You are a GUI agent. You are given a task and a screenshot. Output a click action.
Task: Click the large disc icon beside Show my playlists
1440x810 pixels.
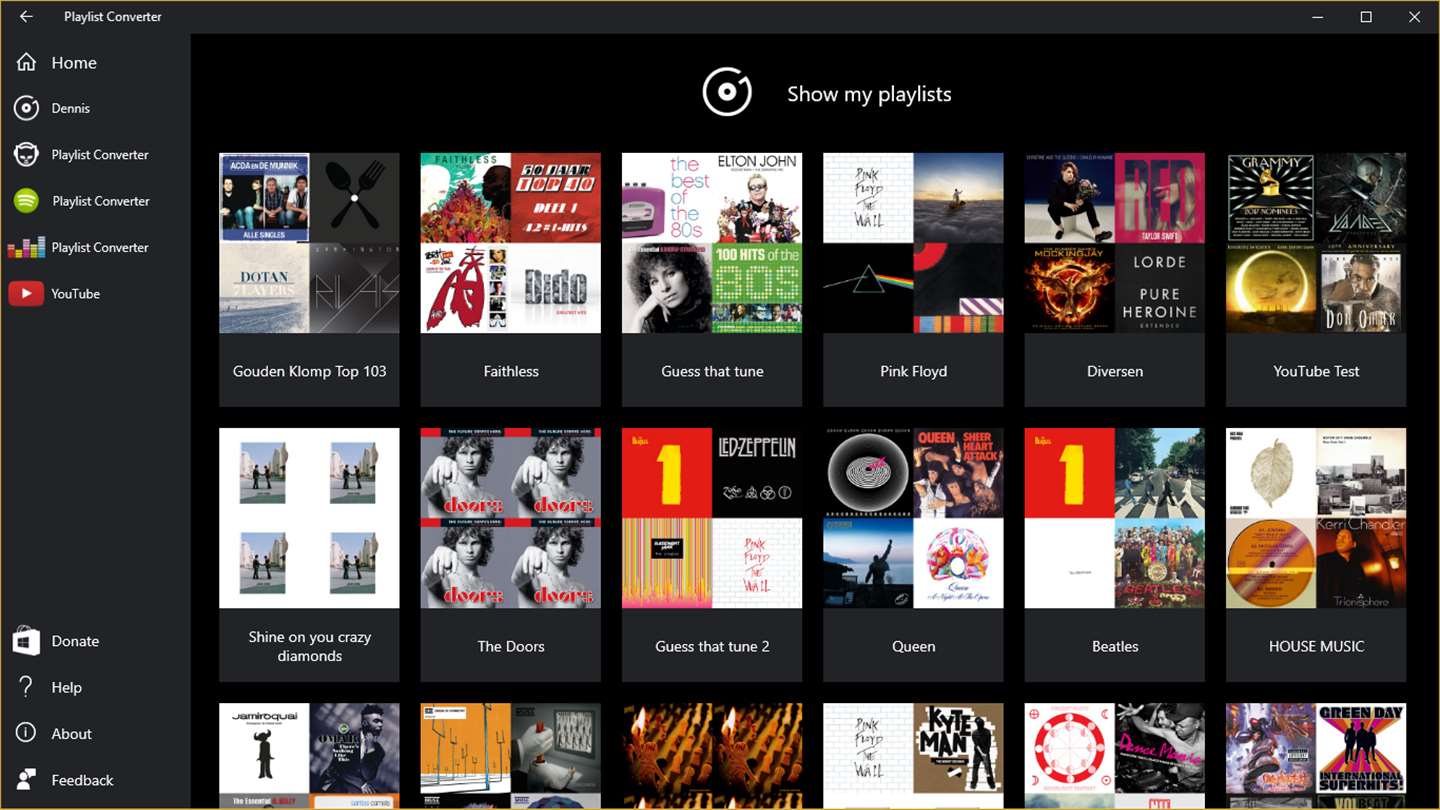(727, 93)
